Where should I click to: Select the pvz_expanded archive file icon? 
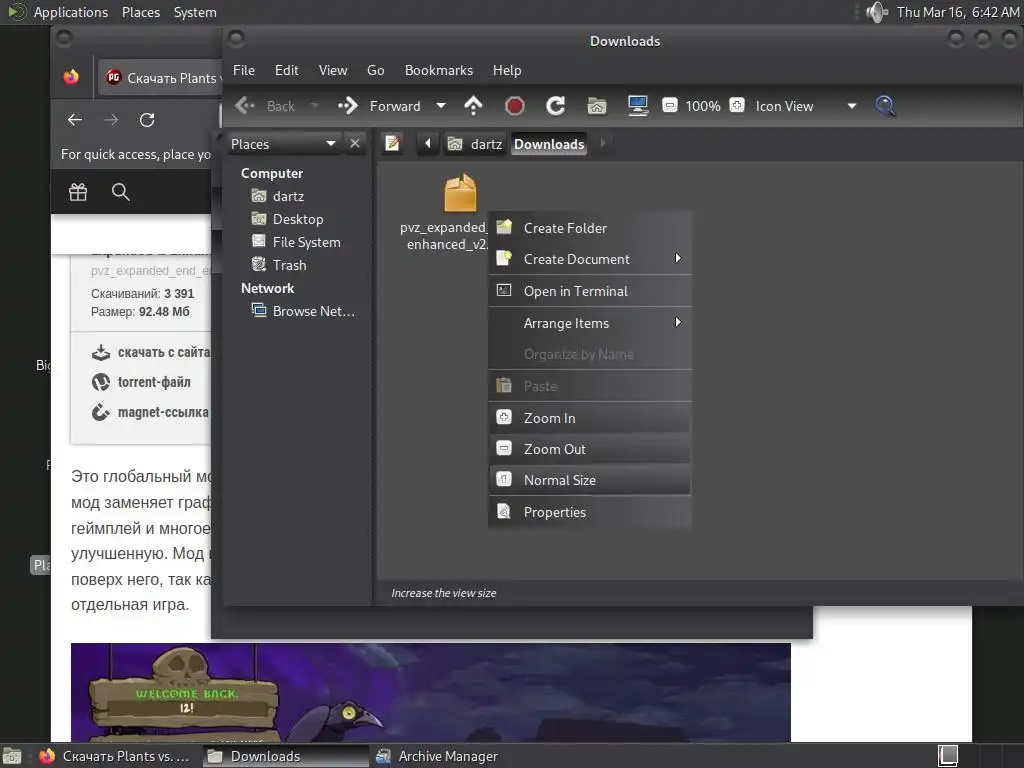coord(460,193)
